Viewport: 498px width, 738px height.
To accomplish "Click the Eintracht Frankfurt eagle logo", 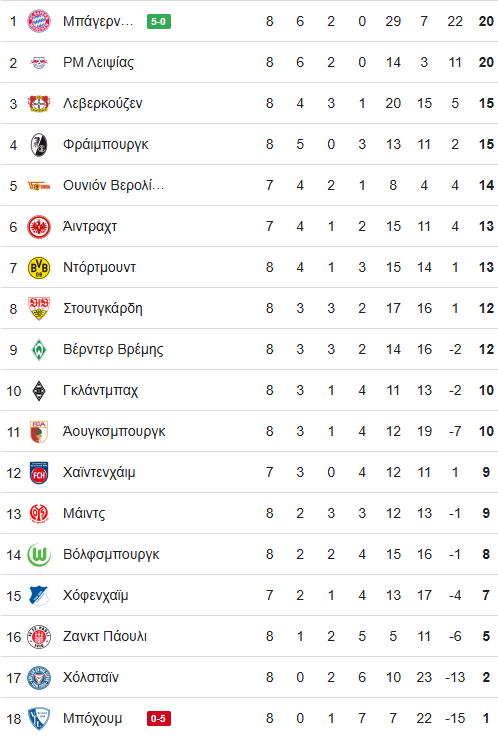I will pos(39,226).
